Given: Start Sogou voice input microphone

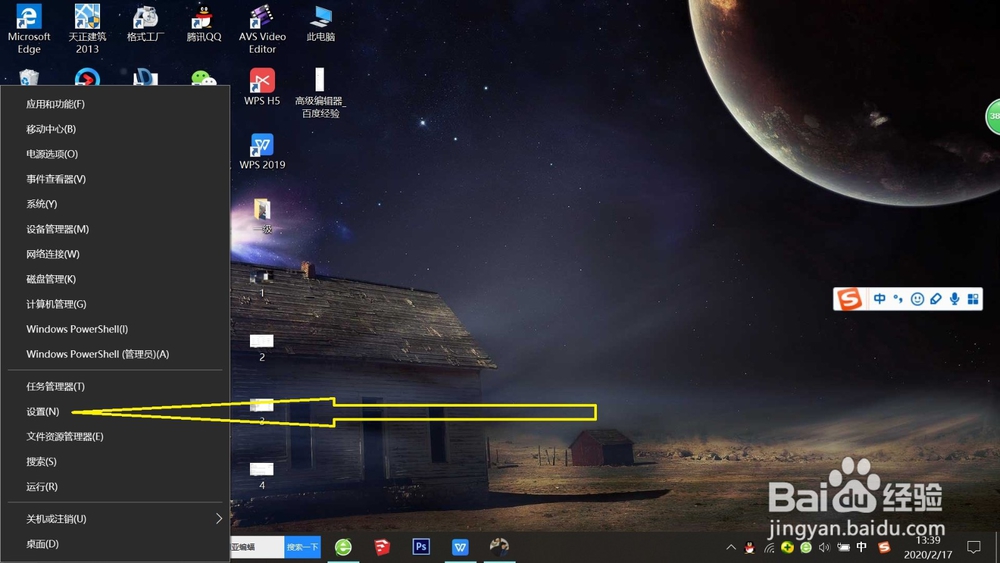Looking at the screenshot, I should coord(954,299).
